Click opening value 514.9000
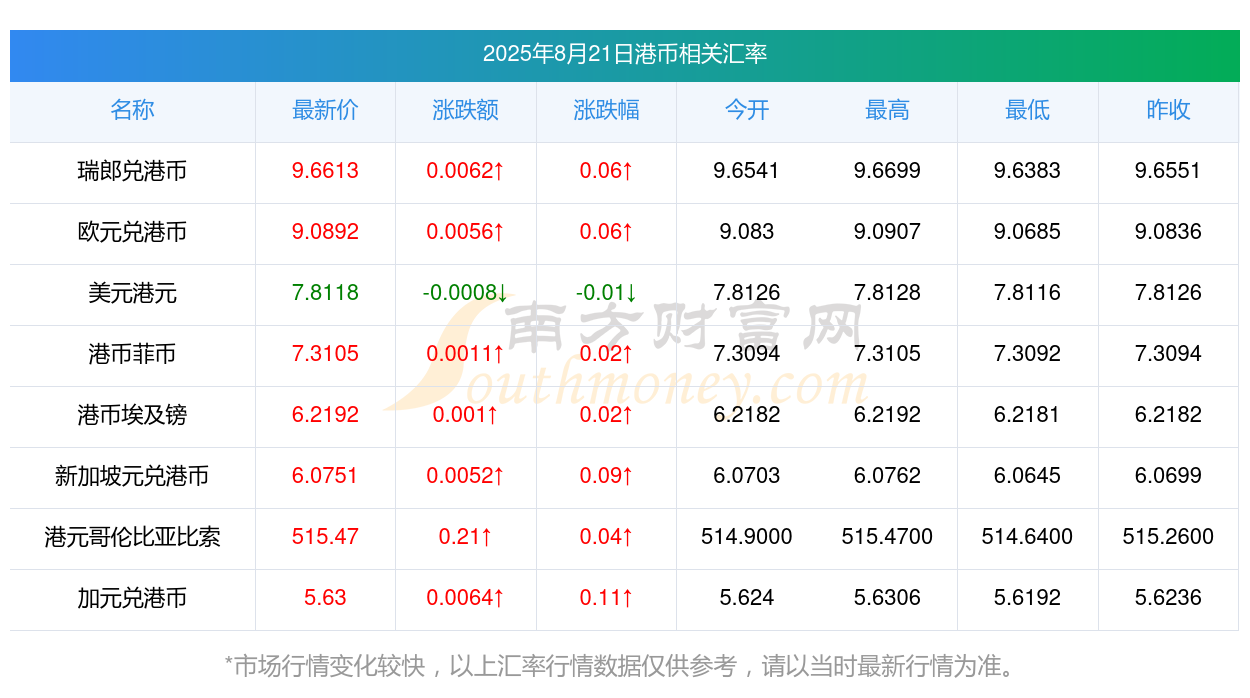 (x=747, y=537)
